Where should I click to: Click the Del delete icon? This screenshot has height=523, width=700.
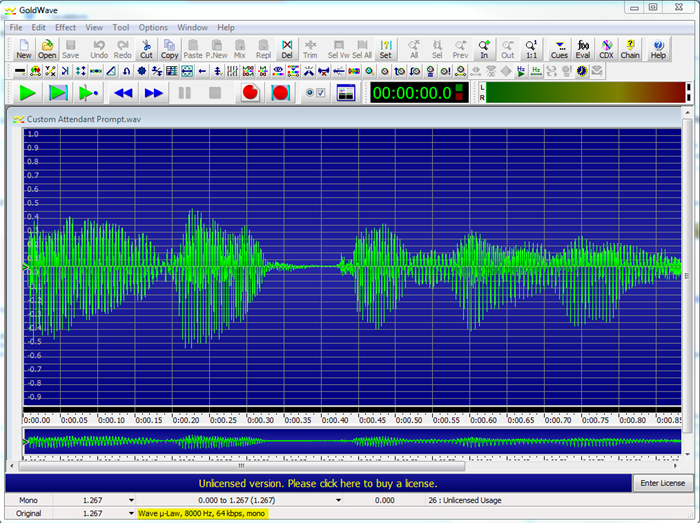tap(287, 49)
